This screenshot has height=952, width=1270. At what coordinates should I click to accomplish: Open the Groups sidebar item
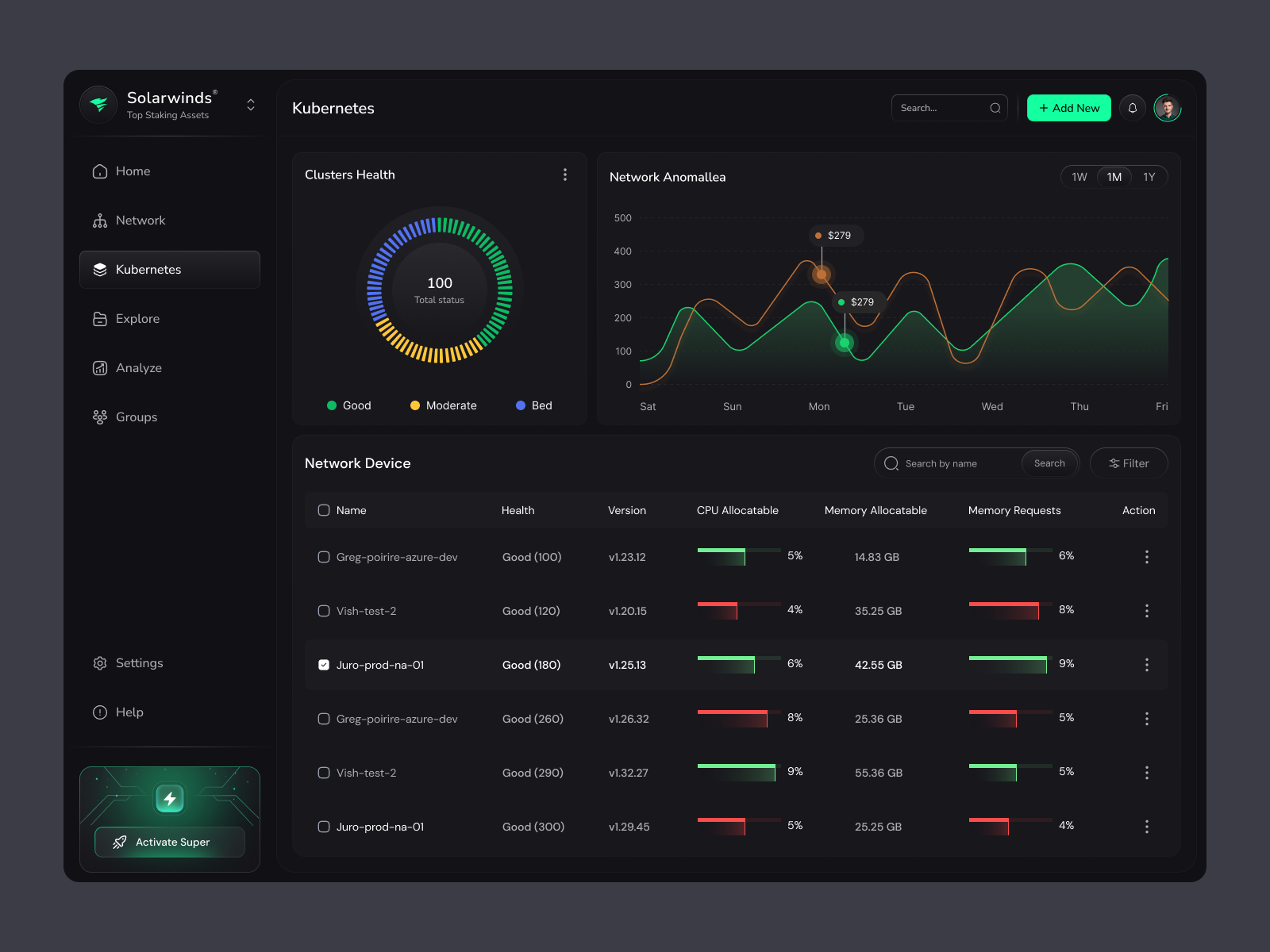[x=170, y=417]
